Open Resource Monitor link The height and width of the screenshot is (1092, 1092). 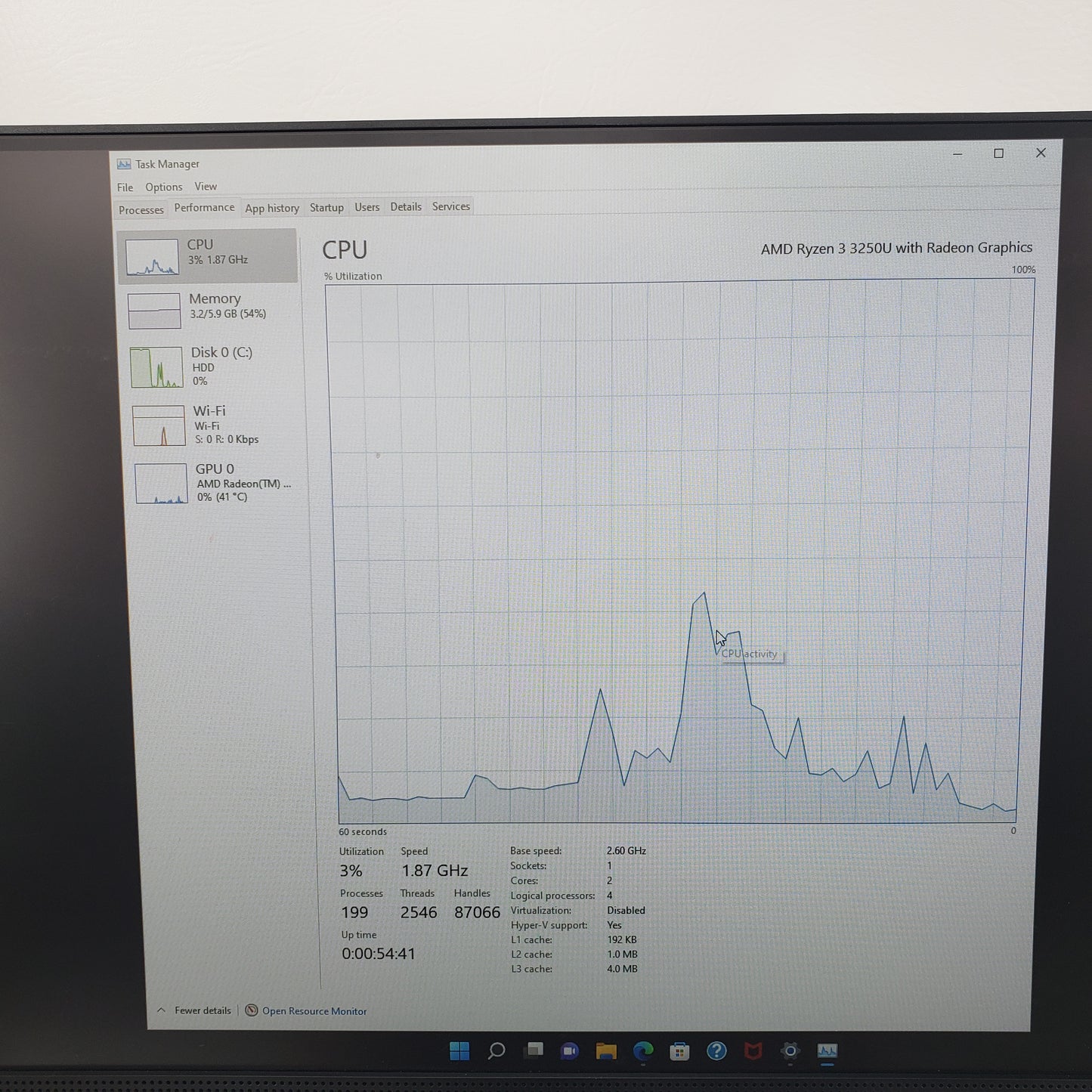click(x=314, y=1011)
